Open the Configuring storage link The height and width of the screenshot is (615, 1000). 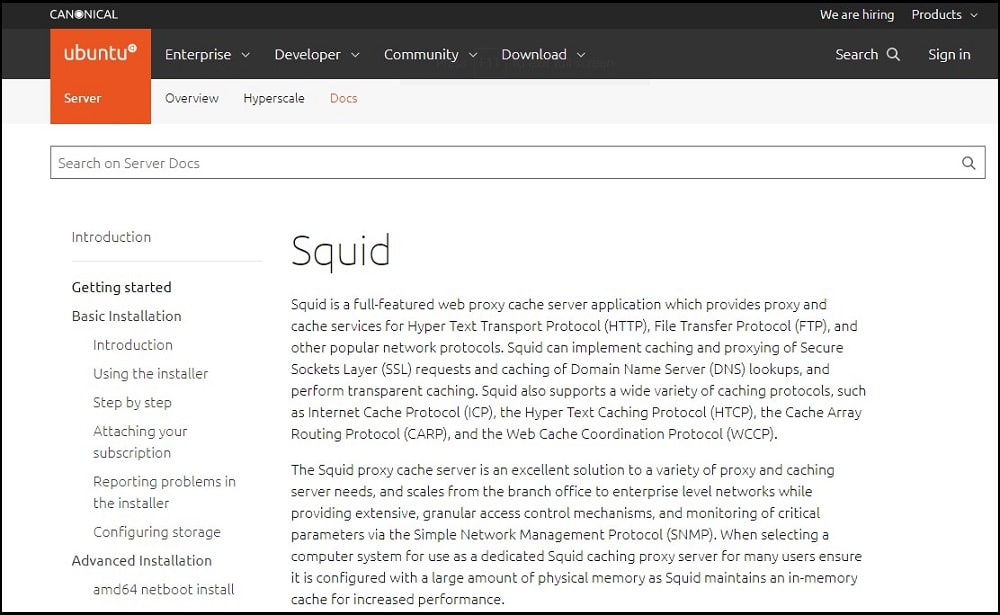coord(157,531)
